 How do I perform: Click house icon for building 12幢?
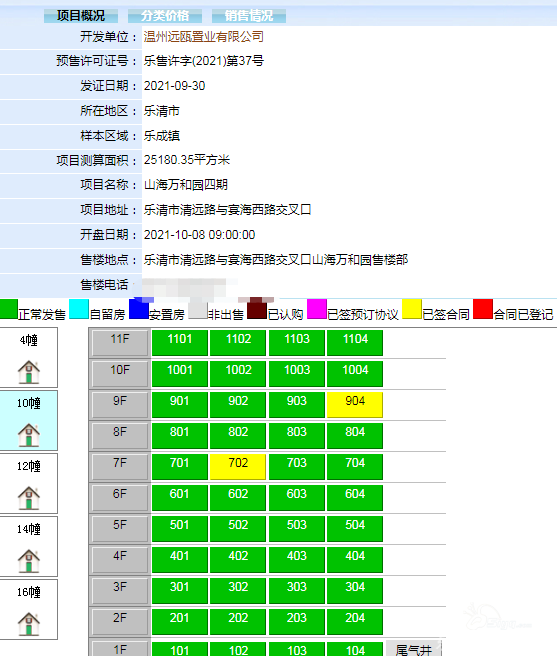28,498
